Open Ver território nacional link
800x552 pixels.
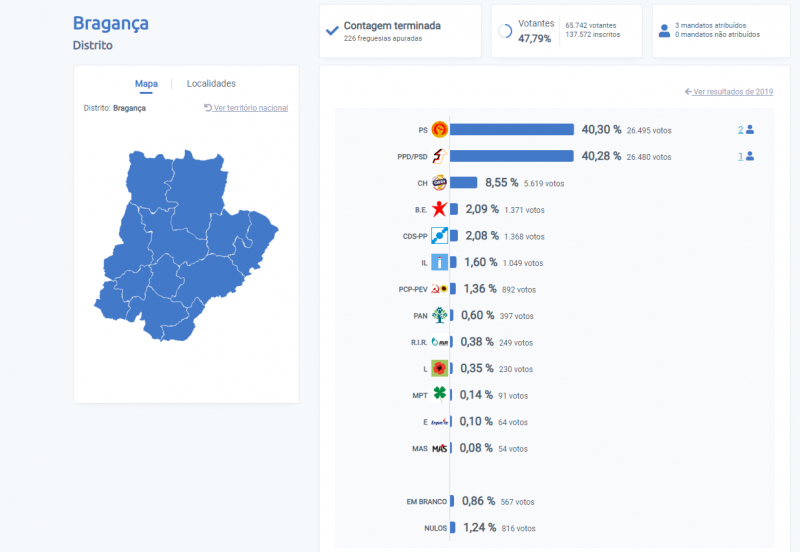(246, 108)
